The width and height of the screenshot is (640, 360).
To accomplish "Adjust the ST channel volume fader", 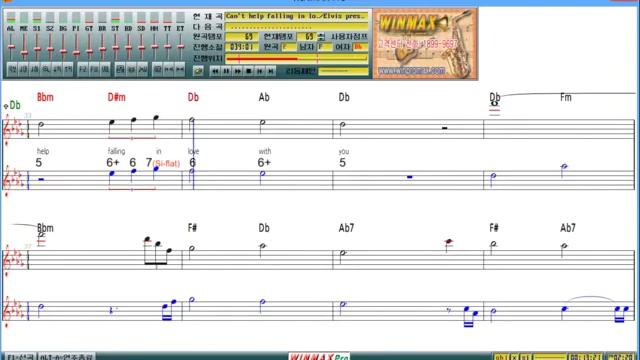I will coord(116,47).
